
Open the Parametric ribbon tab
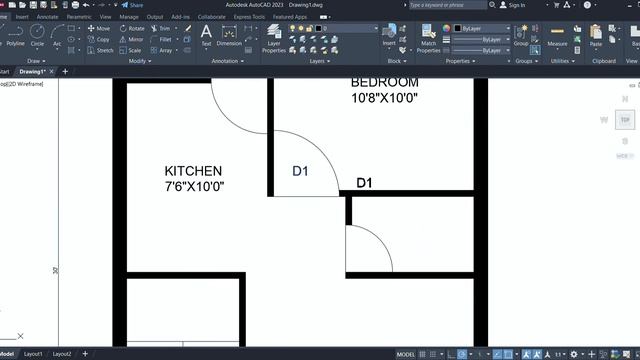tap(79, 17)
